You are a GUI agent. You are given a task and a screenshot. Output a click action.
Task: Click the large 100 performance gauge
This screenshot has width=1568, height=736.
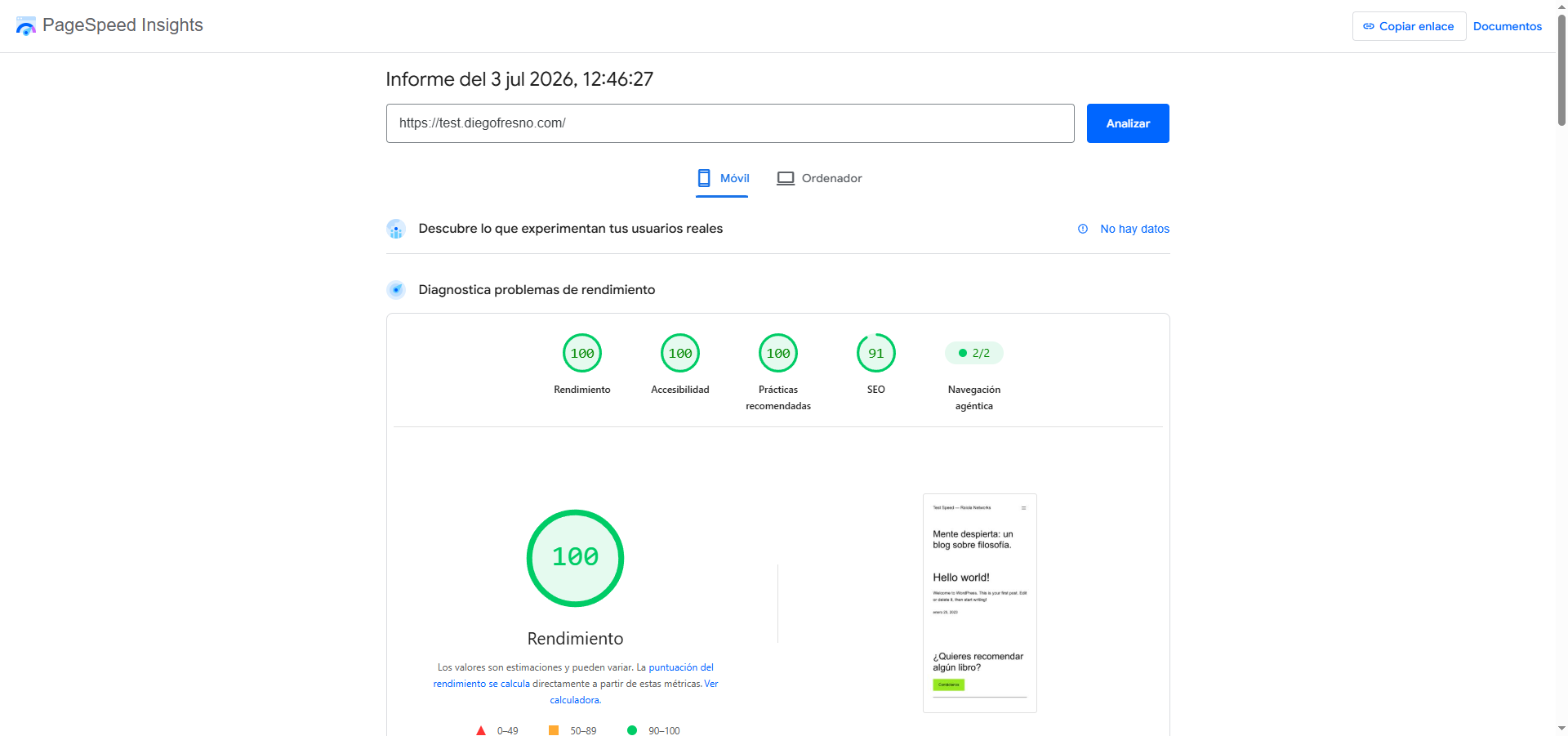click(576, 558)
